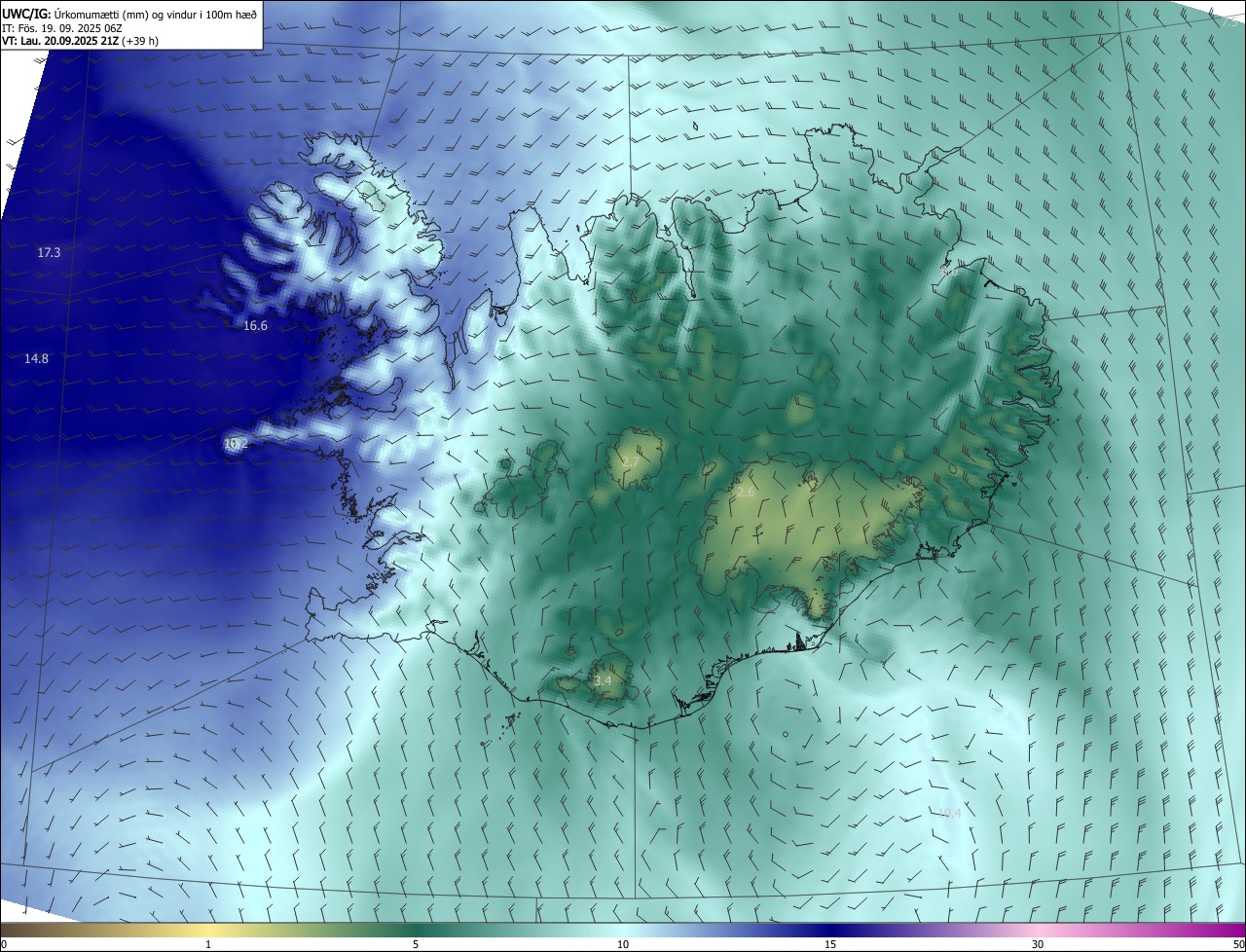Image resolution: width=1246 pixels, height=952 pixels.
Task: Click the 'IT: Fös. 19. 09. 2025 06Z' line
Action: pyautogui.click(x=60, y=28)
